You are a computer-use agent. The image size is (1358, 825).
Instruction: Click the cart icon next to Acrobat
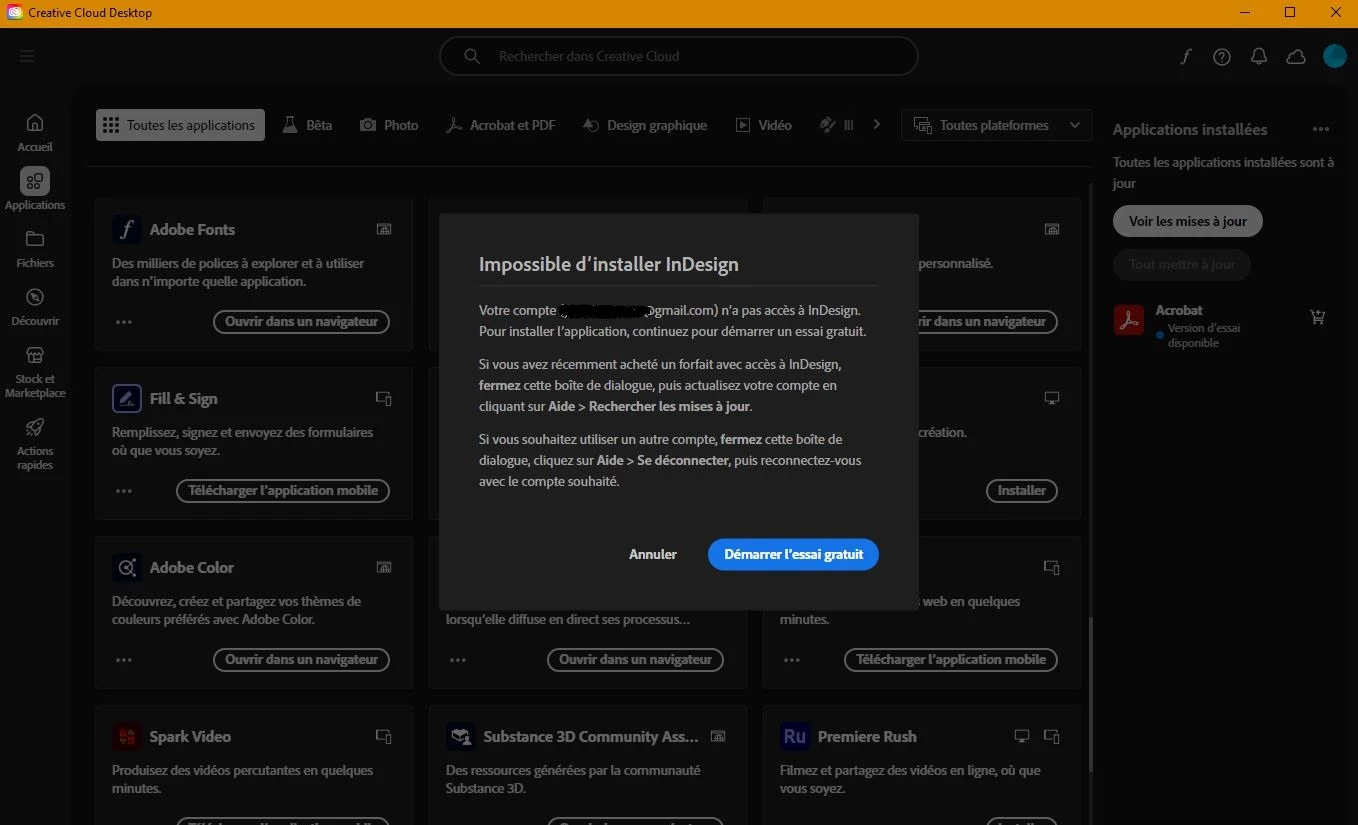point(1318,317)
